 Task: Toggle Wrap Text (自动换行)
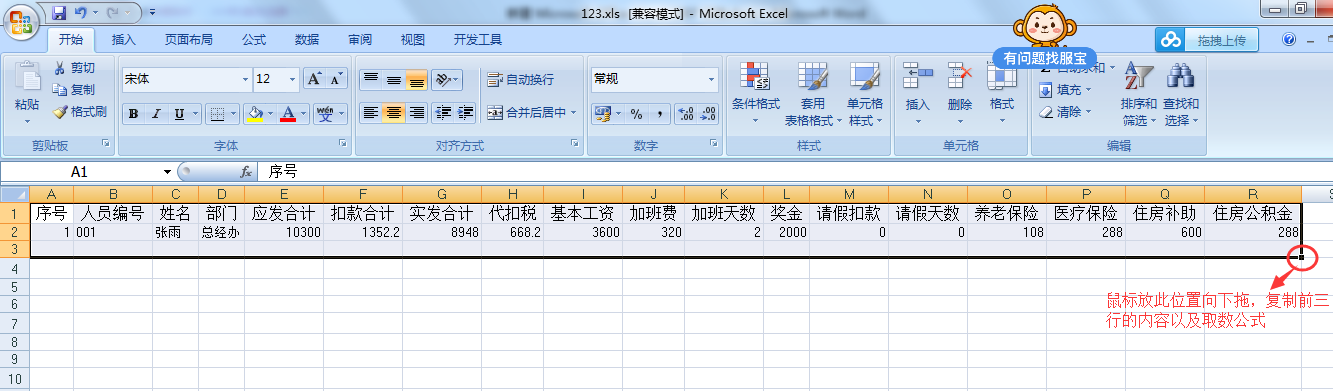520,79
